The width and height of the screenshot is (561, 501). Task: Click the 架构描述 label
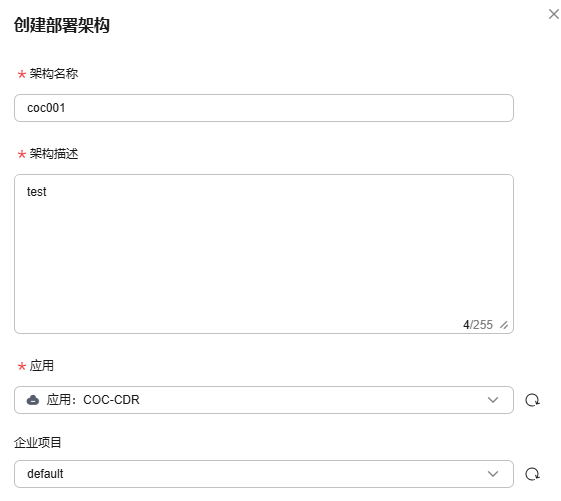click(54, 154)
